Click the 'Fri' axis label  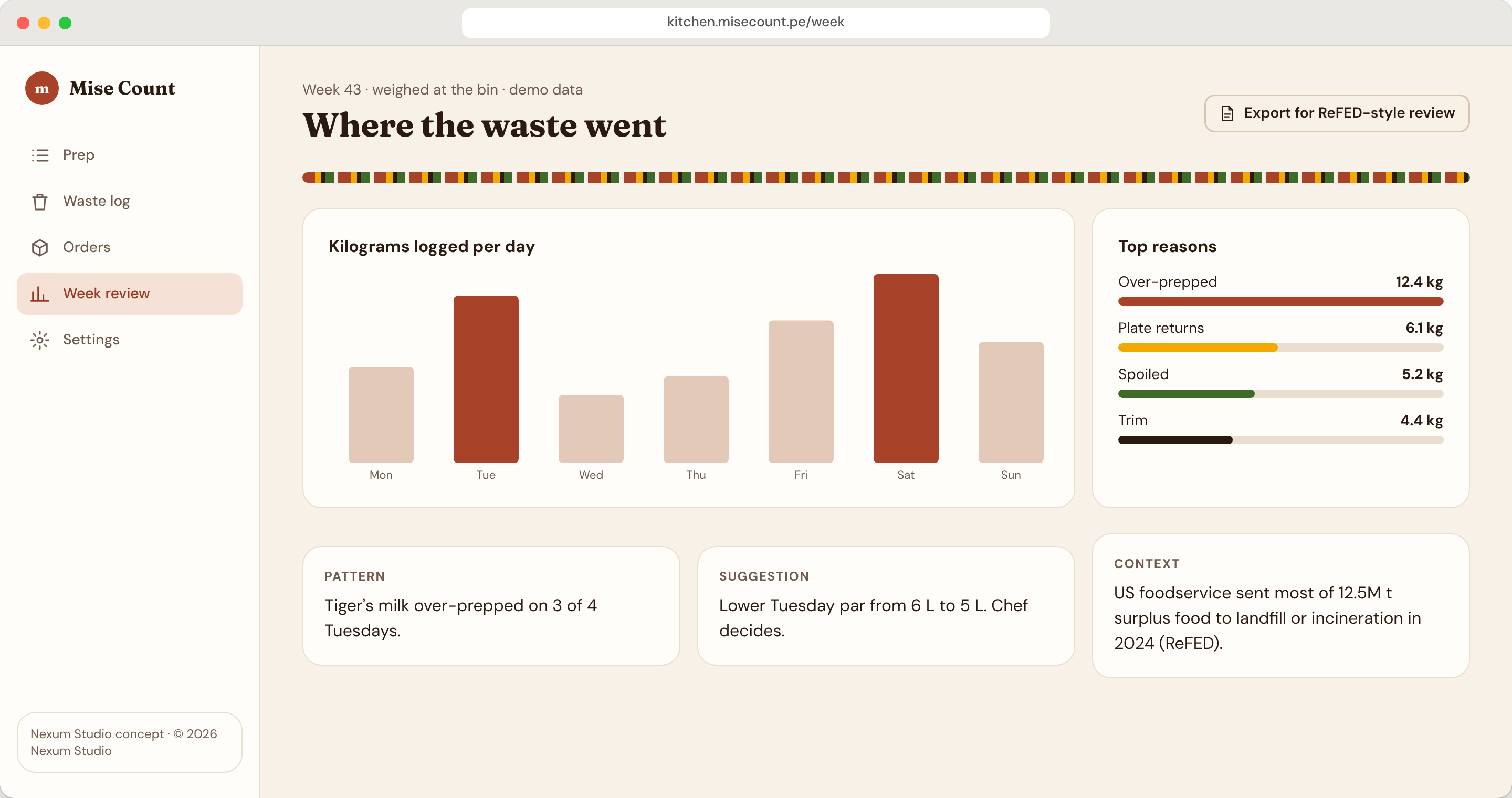pos(801,475)
